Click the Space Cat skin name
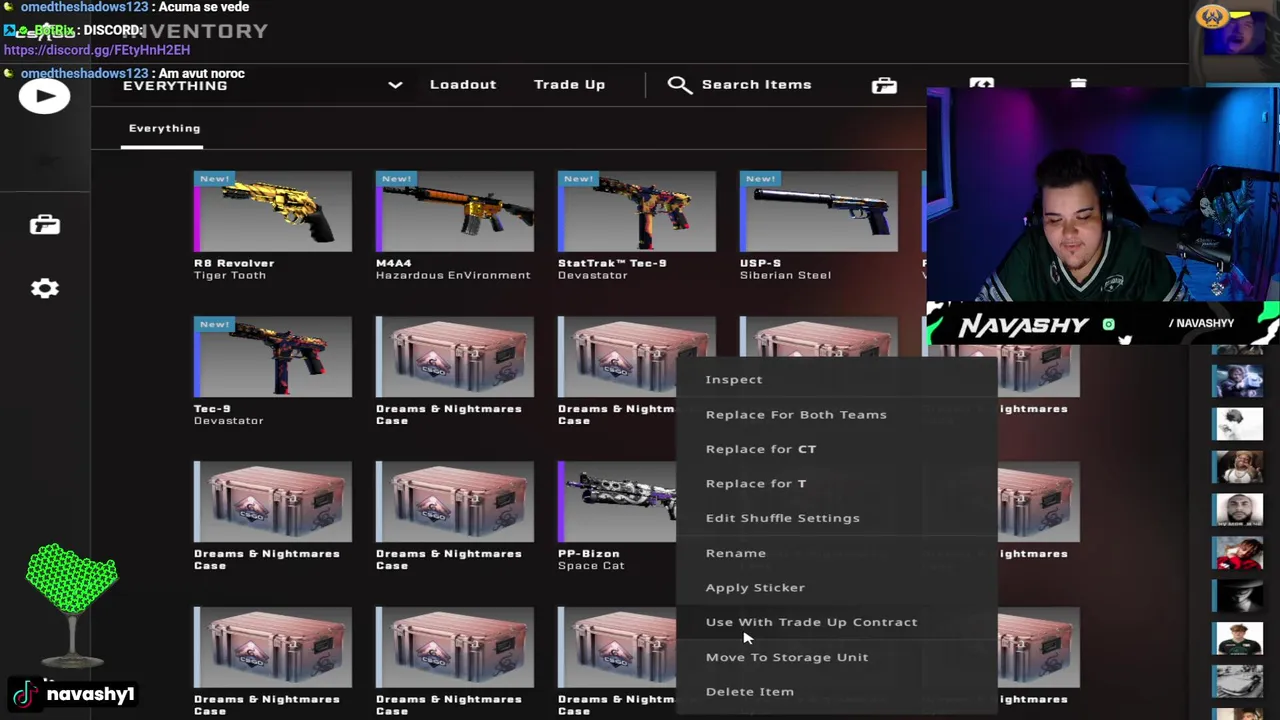 tap(591, 566)
